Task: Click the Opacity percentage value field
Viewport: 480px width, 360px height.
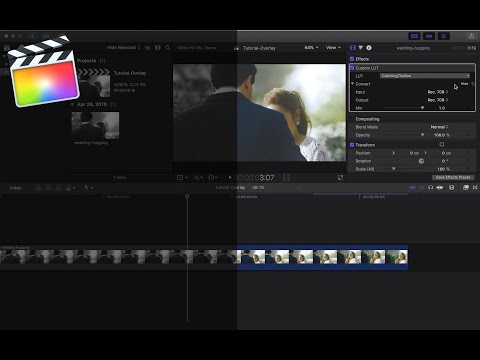Action: coord(442,135)
